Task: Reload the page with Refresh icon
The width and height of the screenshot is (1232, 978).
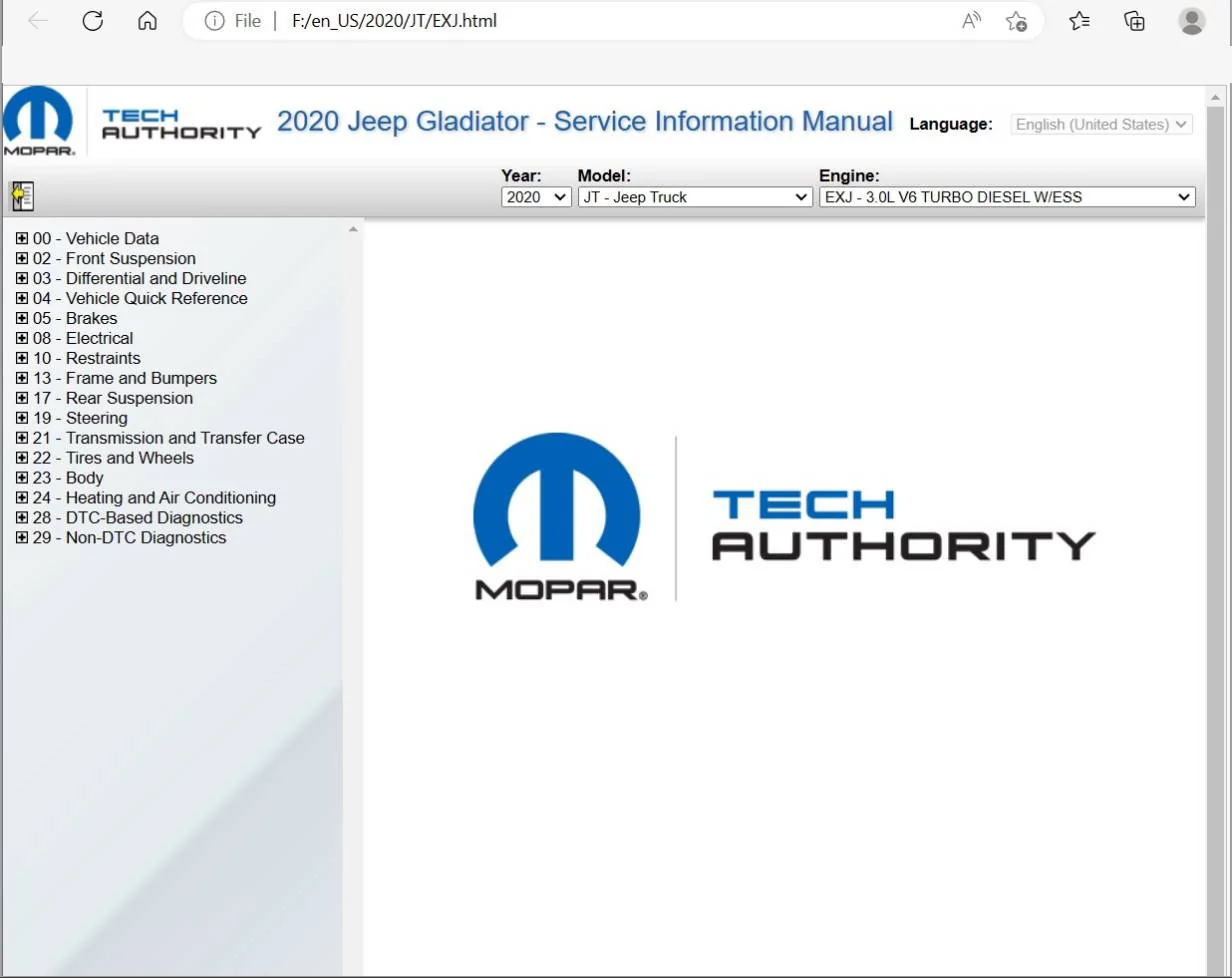Action: click(x=93, y=21)
